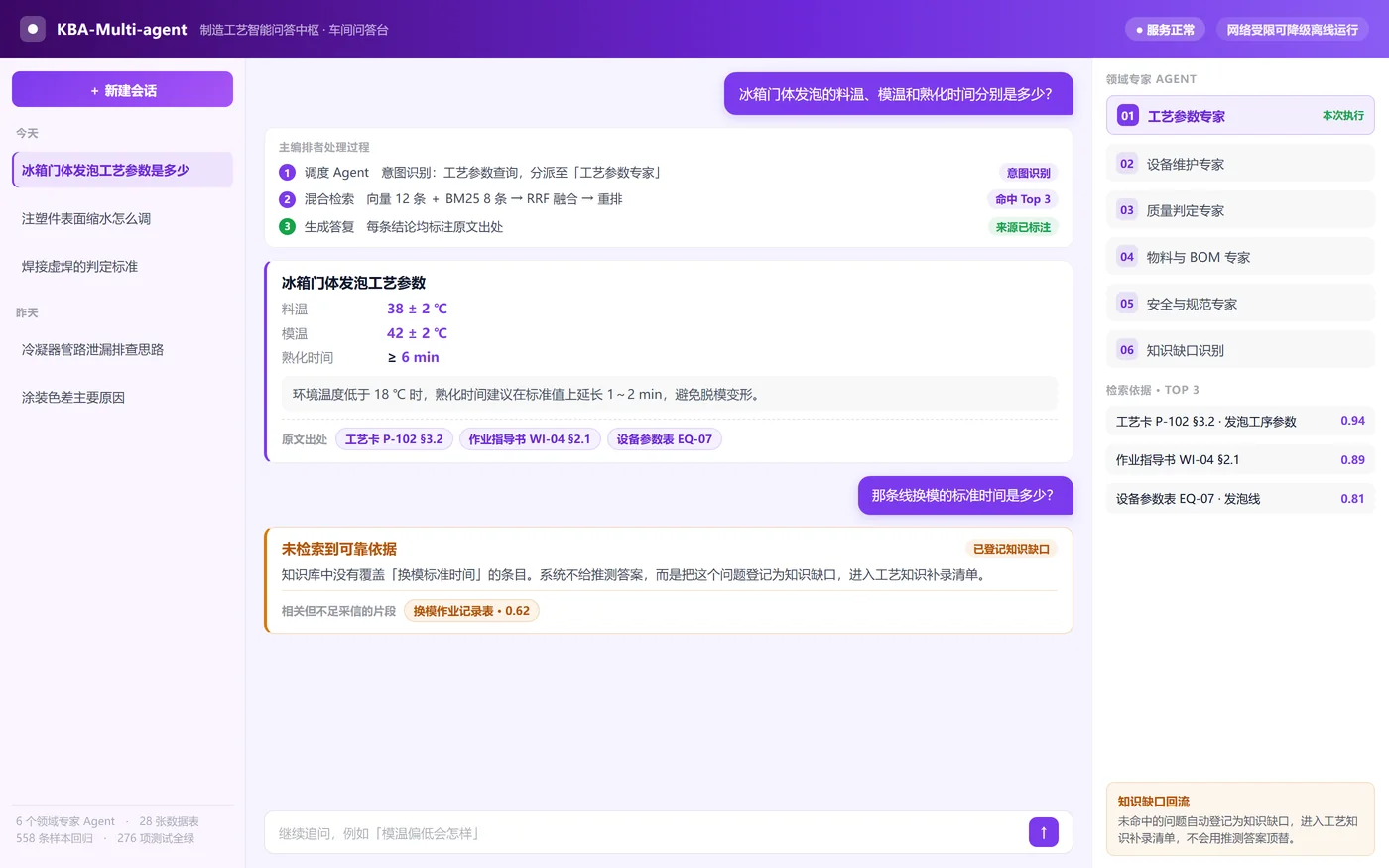The width and height of the screenshot is (1389, 868).
Task: Click the step 2 混合检索 number badge
Action: pyautogui.click(x=288, y=199)
